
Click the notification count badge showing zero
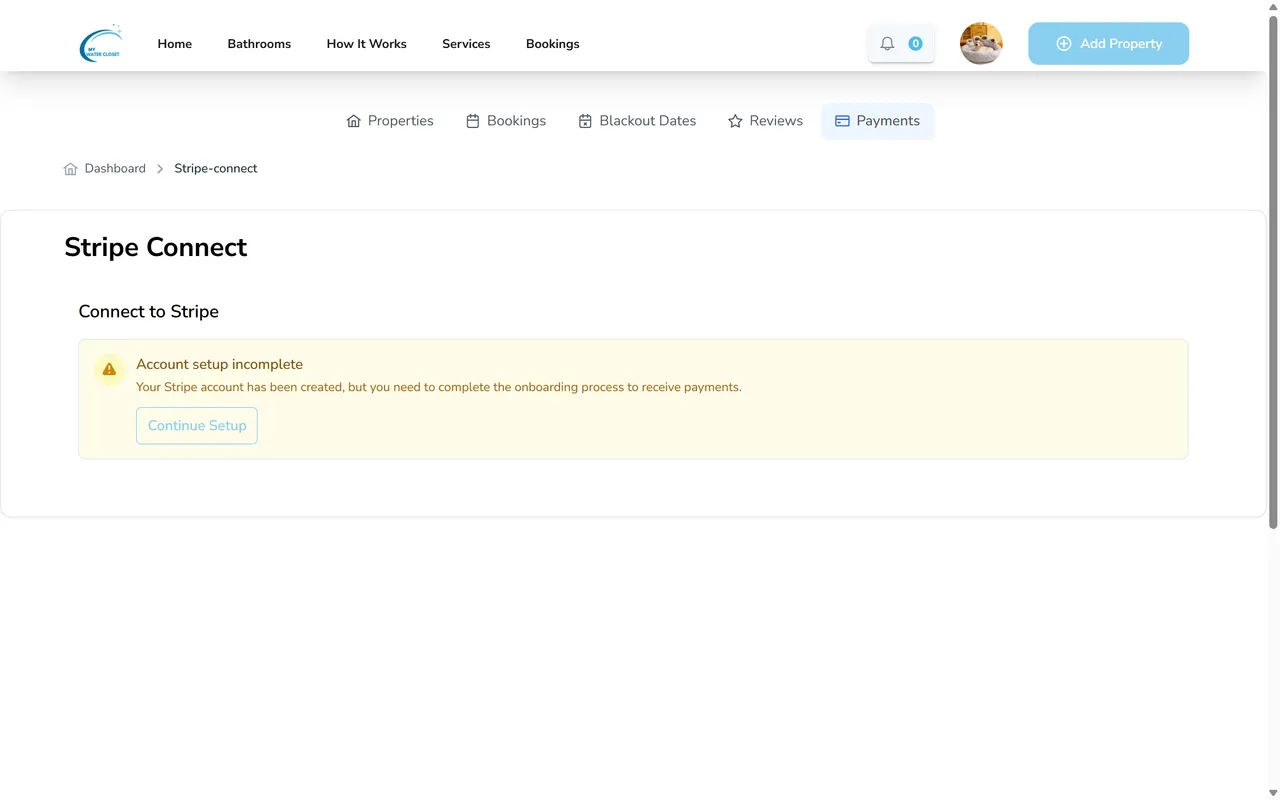pos(915,43)
